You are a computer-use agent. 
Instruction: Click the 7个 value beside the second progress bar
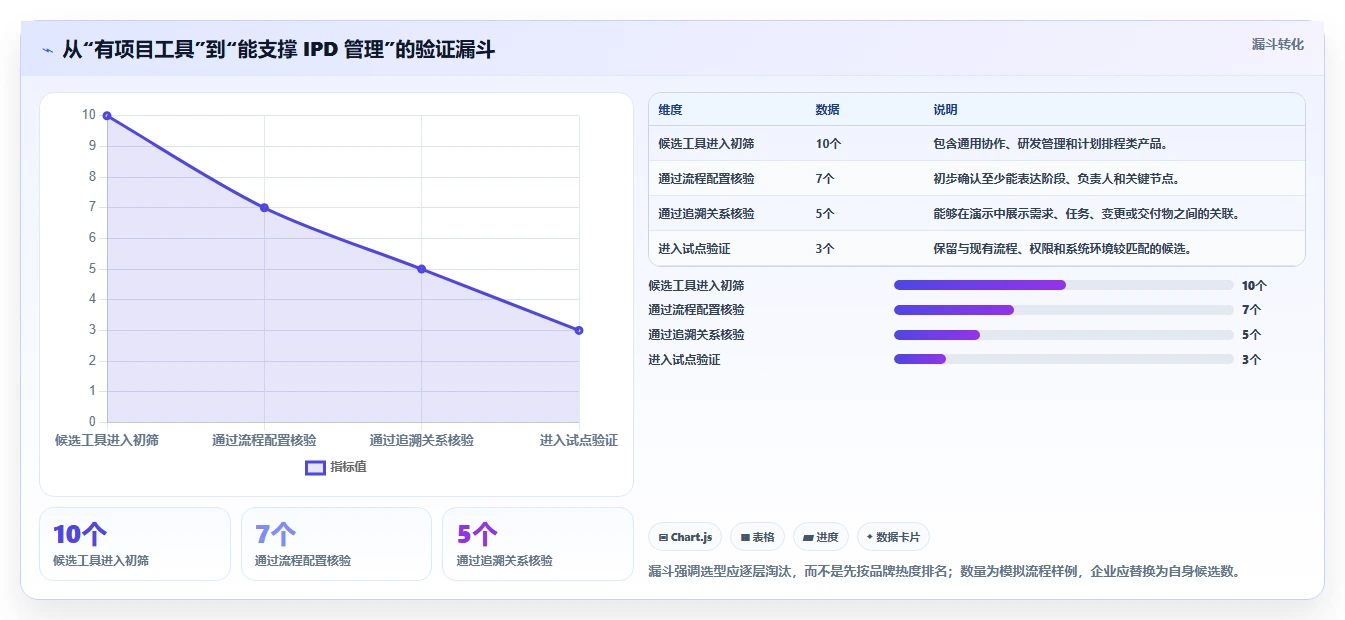click(1251, 310)
